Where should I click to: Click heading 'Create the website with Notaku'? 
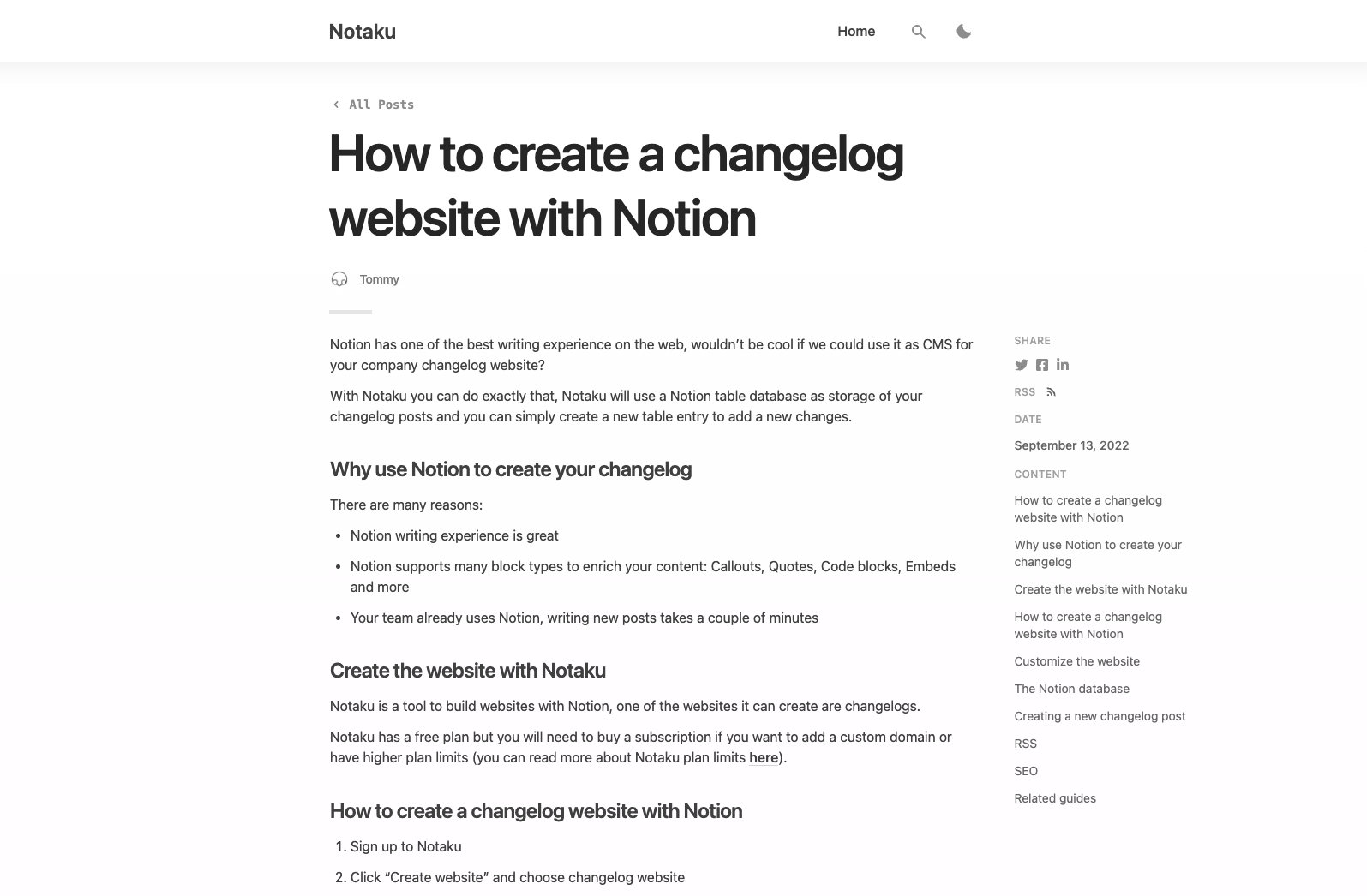[468, 671]
